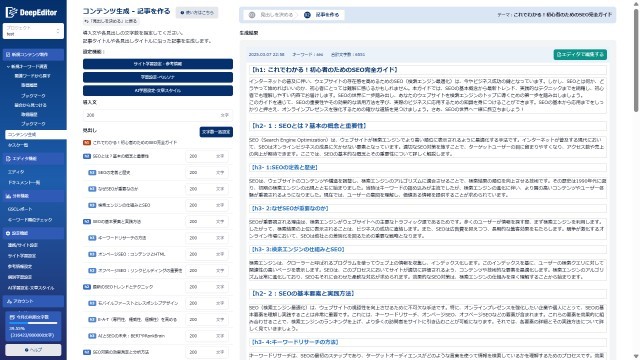This screenshot has width=640, height=360.
Task: Click the step 2 circle 記事を作る
Action: tap(307, 15)
